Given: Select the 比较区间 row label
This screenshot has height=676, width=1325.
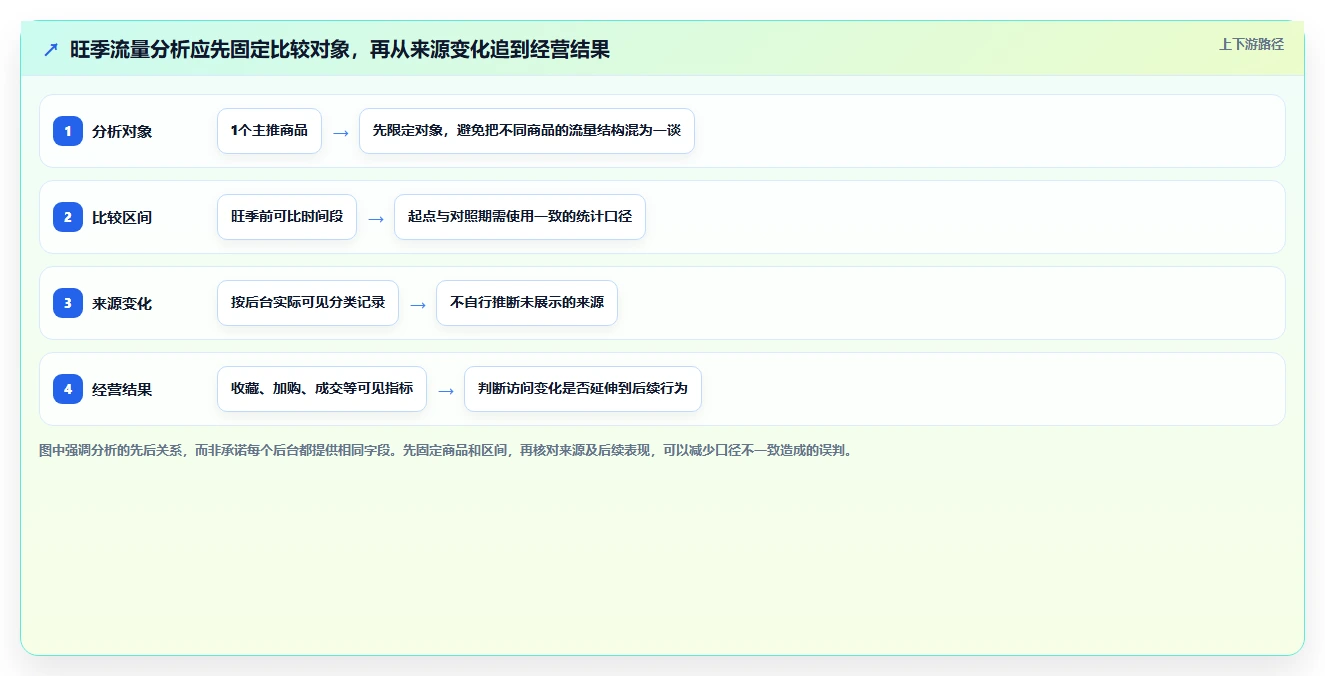Looking at the screenshot, I should click(122, 217).
